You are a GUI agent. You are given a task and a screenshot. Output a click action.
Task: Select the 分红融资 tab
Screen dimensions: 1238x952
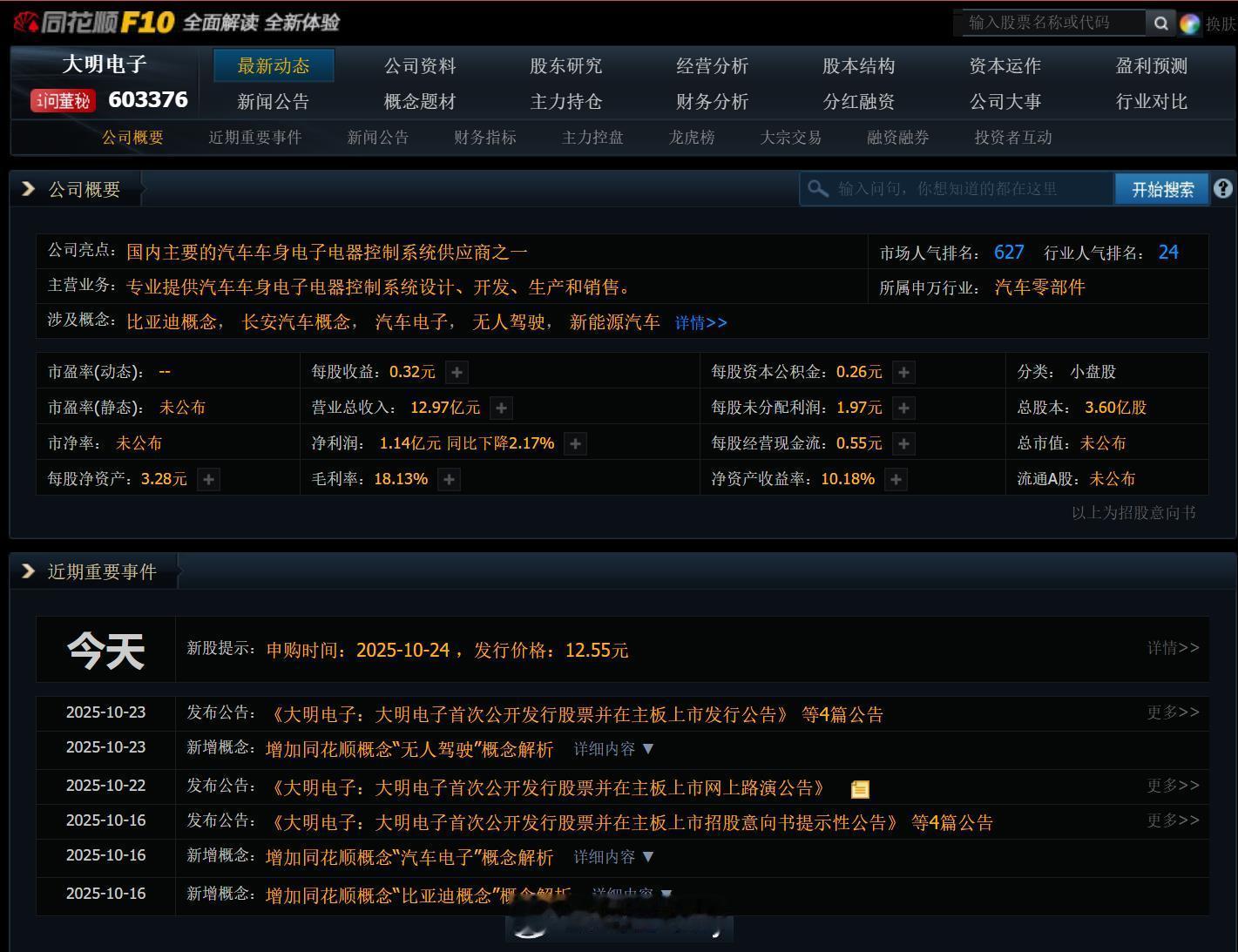pyautogui.click(x=859, y=101)
